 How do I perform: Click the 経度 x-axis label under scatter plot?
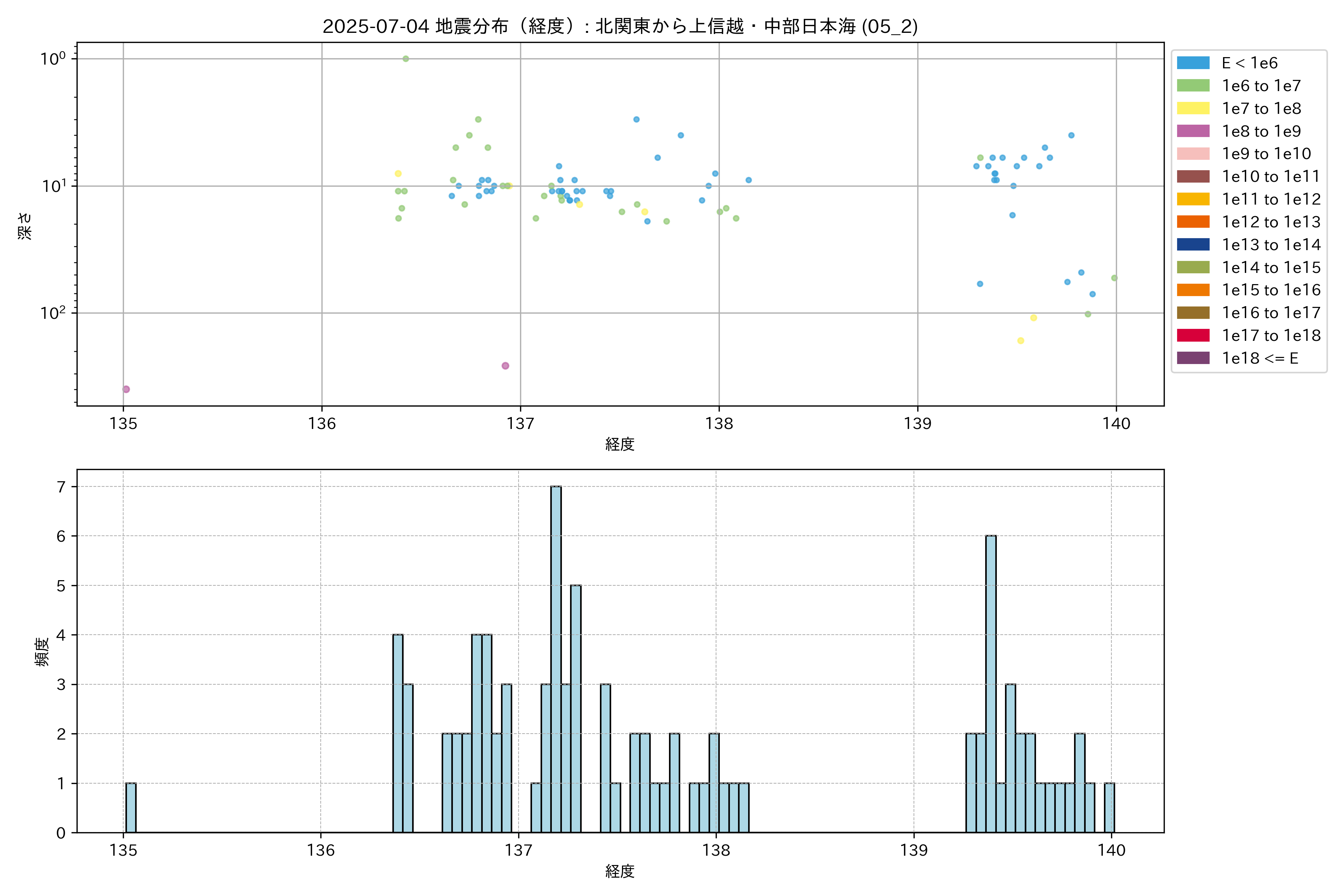tap(620, 444)
